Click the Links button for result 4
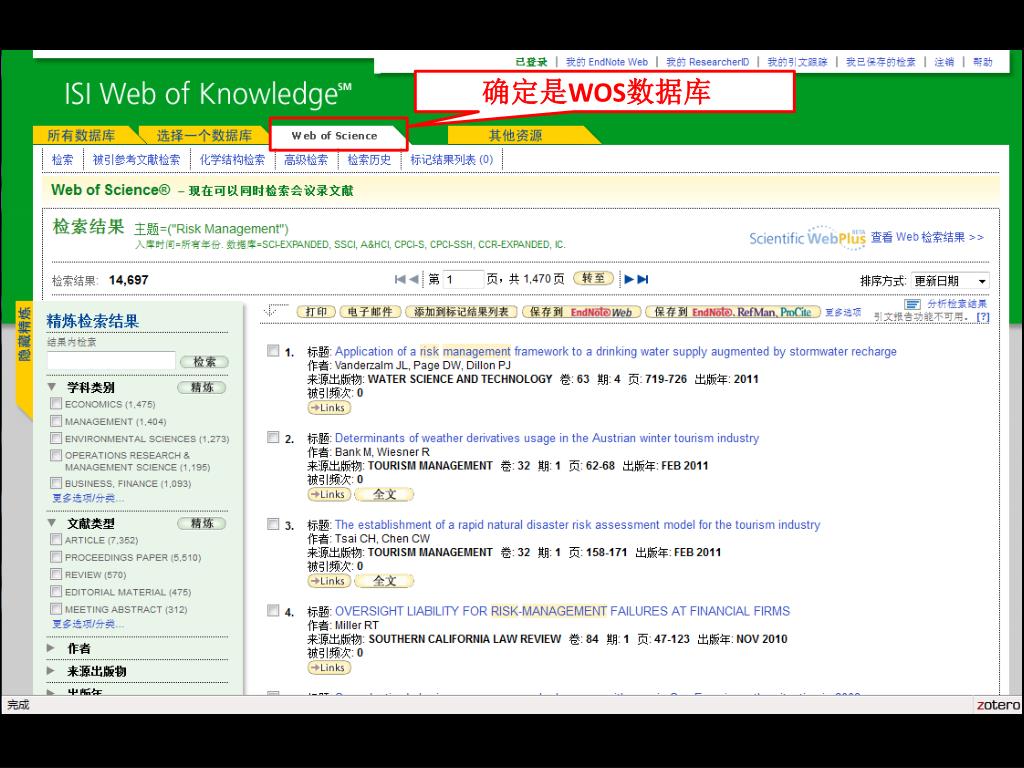1024x768 pixels. 329,667
